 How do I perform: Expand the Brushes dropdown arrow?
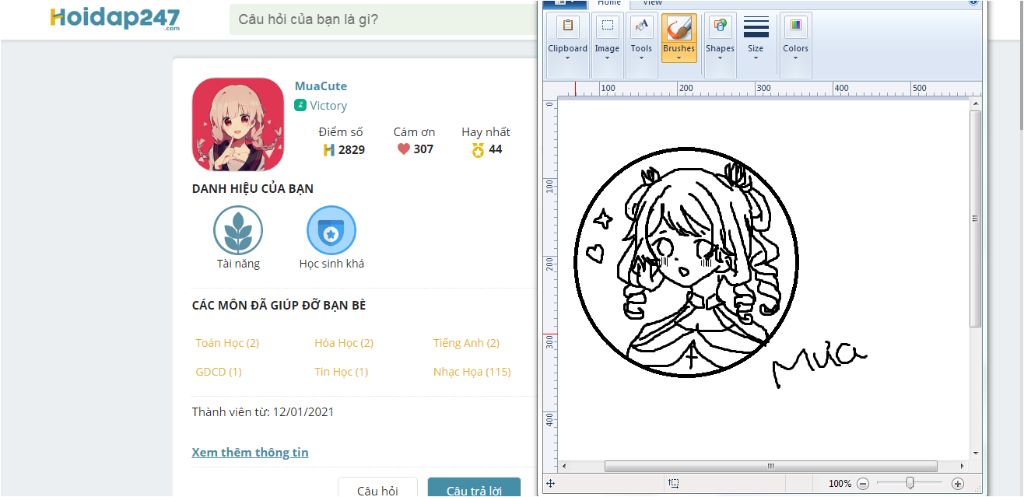pos(679,57)
